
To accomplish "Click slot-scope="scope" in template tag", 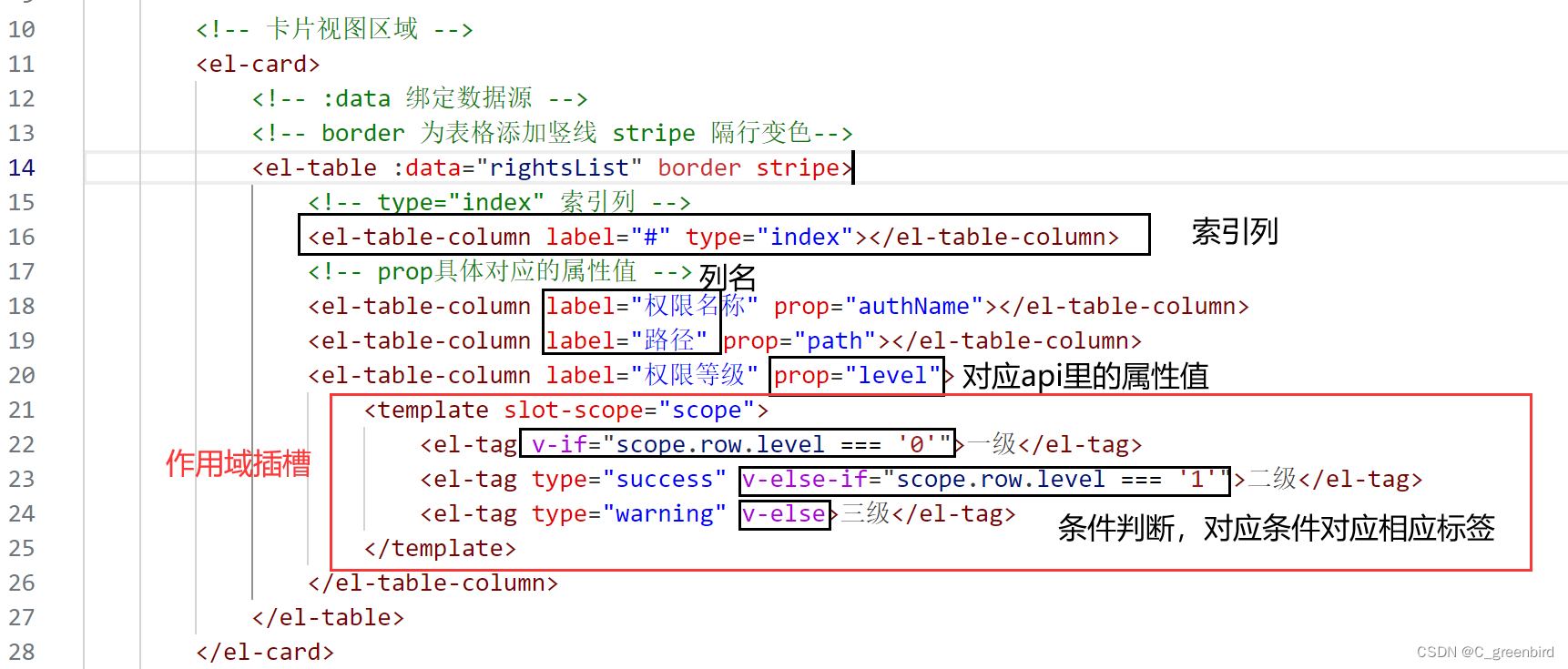I will point(629,411).
